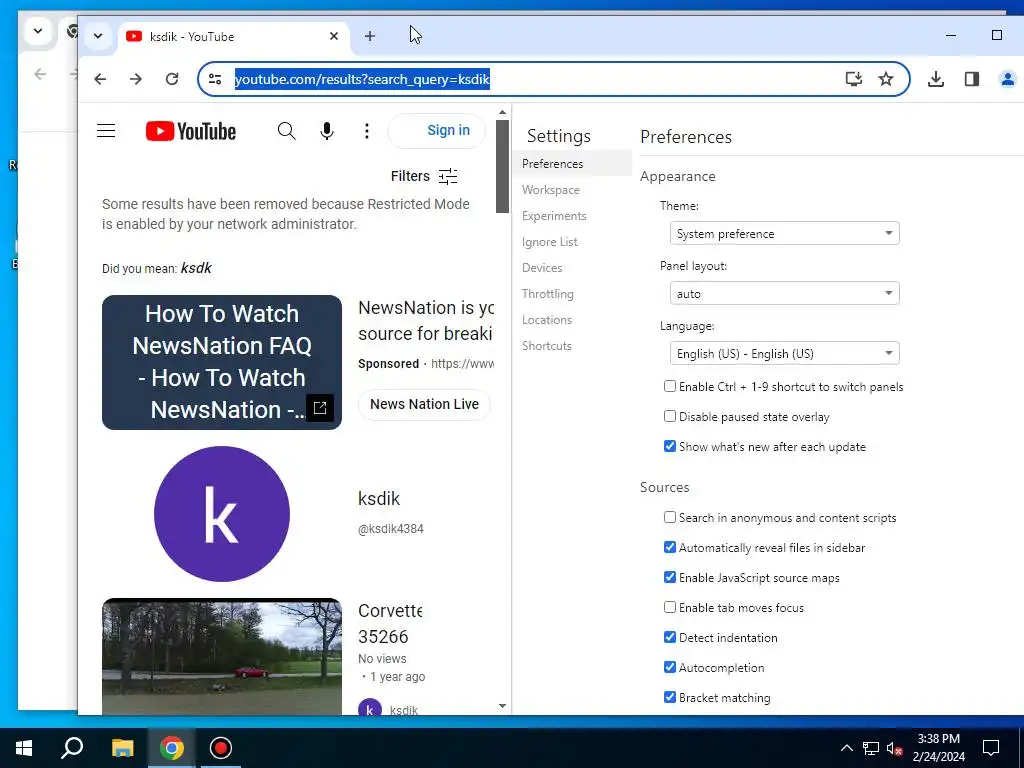Open Windows Start menu
The width and height of the screenshot is (1024, 768).
24,748
